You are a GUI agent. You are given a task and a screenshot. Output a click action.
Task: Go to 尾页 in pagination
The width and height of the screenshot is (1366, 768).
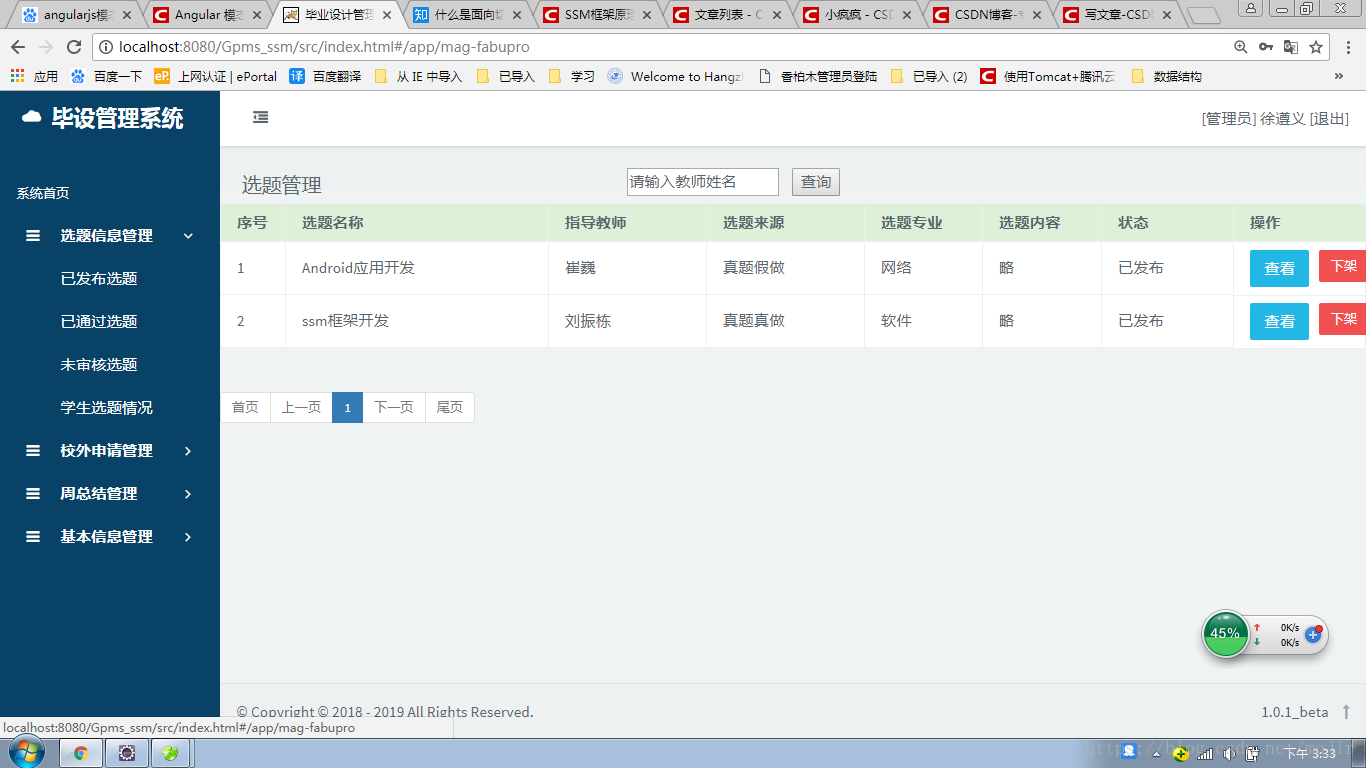pyautogui.click(x=450, y=407)
